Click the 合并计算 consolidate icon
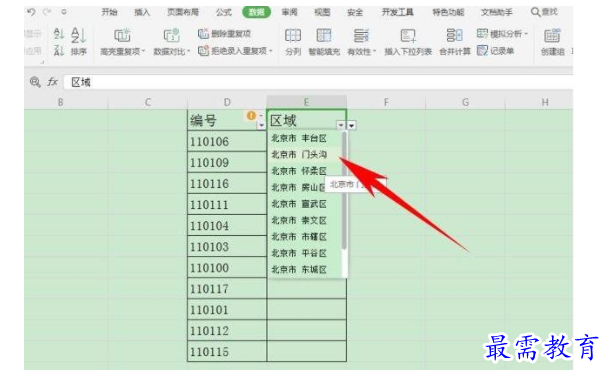607x379 pixels. tap(454, 36)
